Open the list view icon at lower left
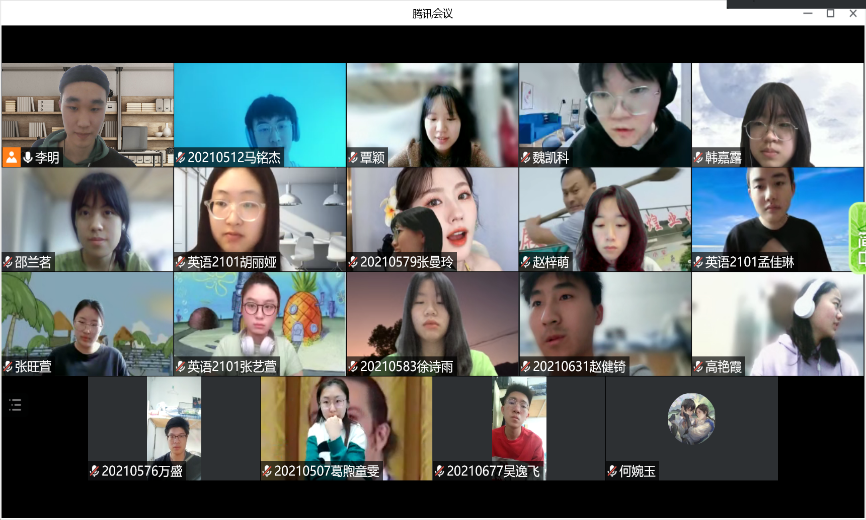This screenshot has height=520, width=866. pos(15,404)
